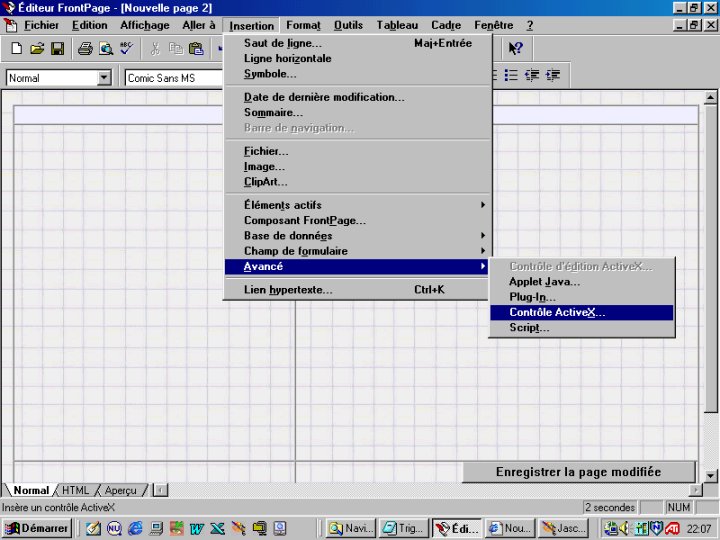Open the Outils menu
The height and width of the screenshot is (540, 720).
349,25
